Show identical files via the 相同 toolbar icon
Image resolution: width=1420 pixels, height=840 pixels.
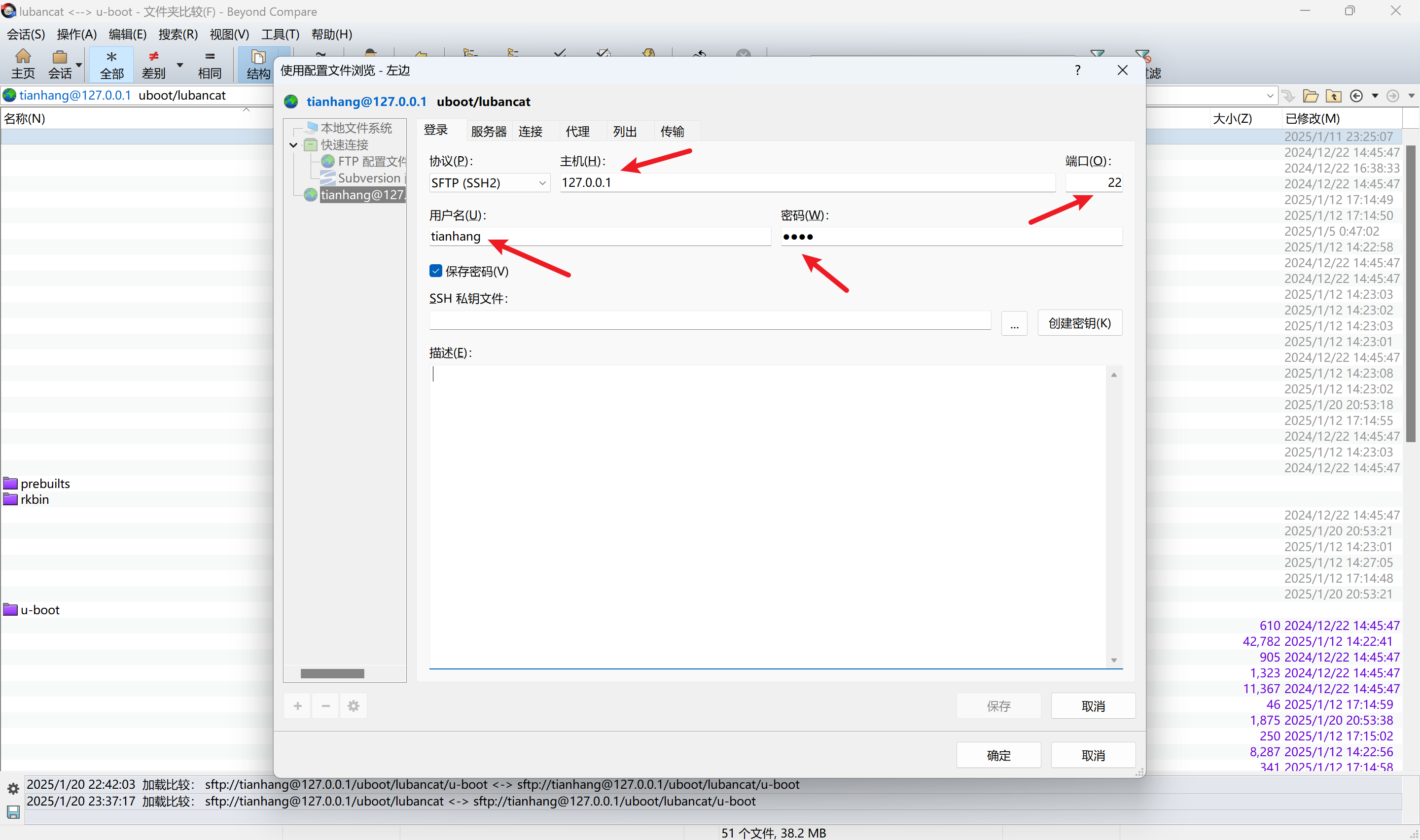pyautogui.click(x=210, y=64)
